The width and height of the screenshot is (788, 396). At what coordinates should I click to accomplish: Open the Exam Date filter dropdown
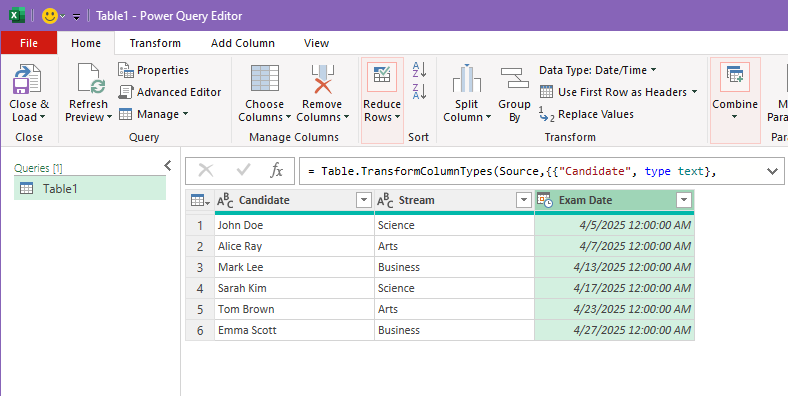coord(684,201)
